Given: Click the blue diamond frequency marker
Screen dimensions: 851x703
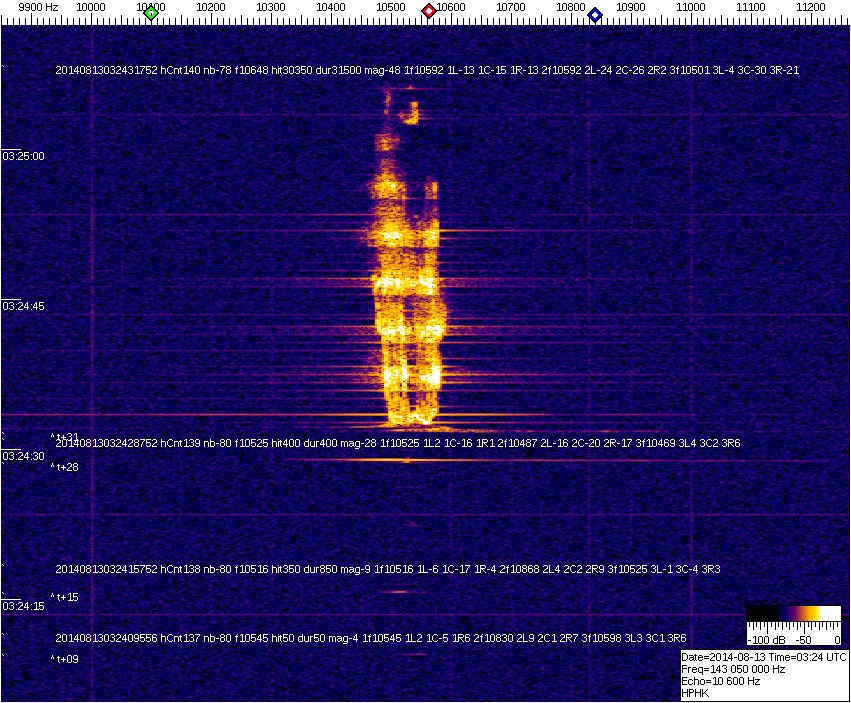Looking at the screenshot, I should click(x=595, y=14).
